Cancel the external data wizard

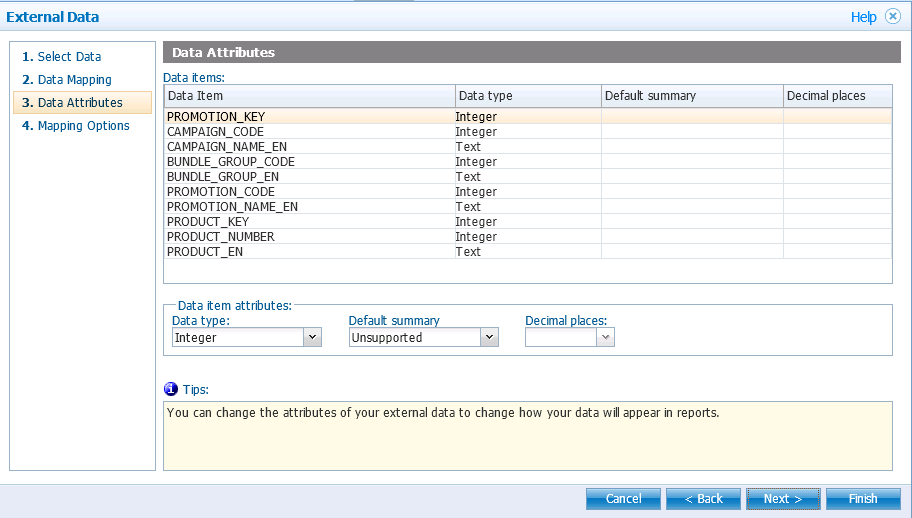click(x=623, y=499)
